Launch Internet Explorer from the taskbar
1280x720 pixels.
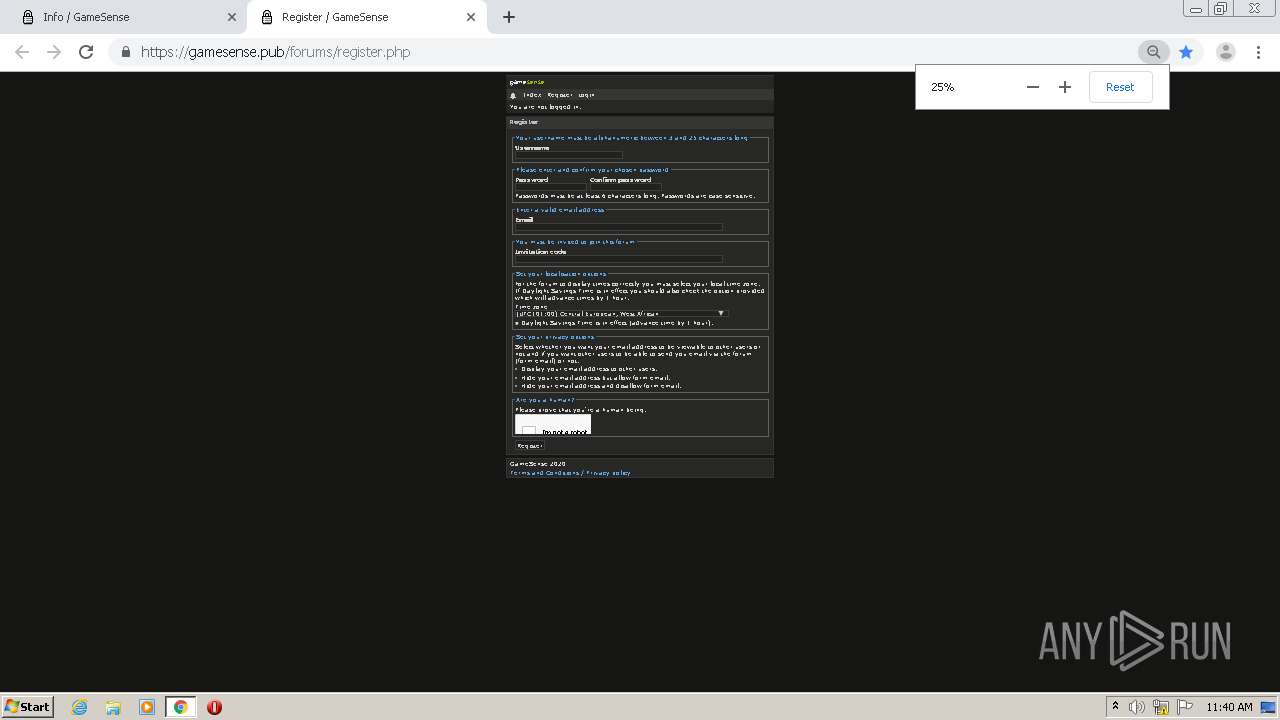80,707
